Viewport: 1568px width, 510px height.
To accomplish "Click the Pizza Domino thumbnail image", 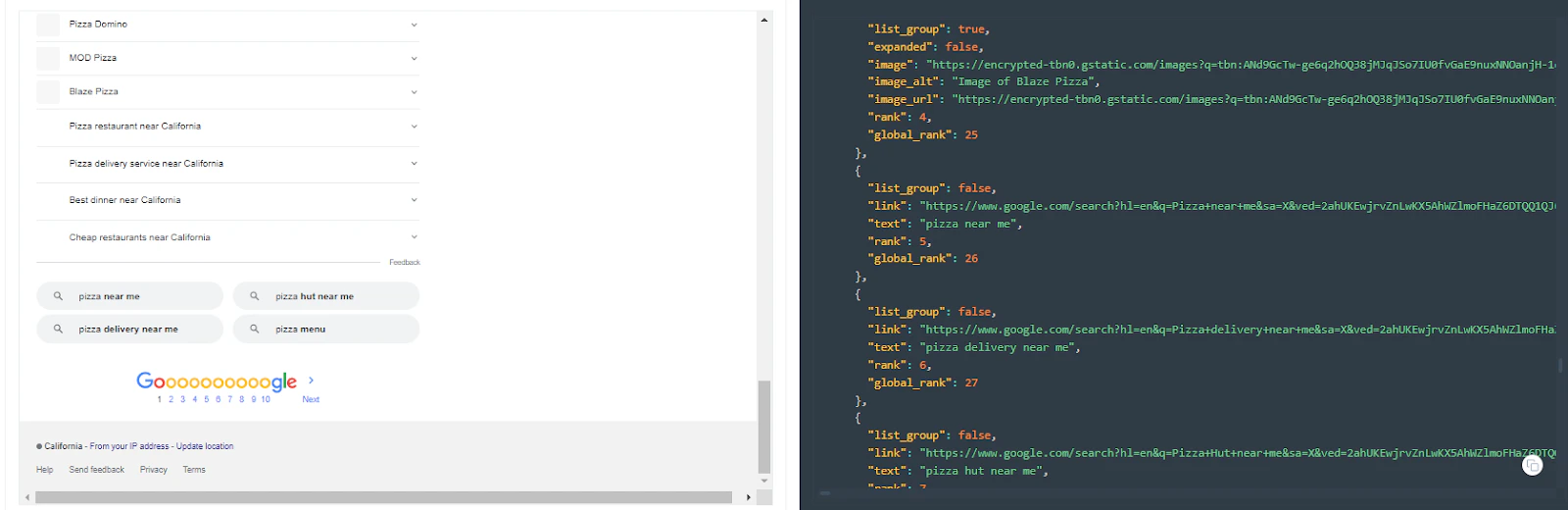I will pyautogui.click(x=48, y=25).
